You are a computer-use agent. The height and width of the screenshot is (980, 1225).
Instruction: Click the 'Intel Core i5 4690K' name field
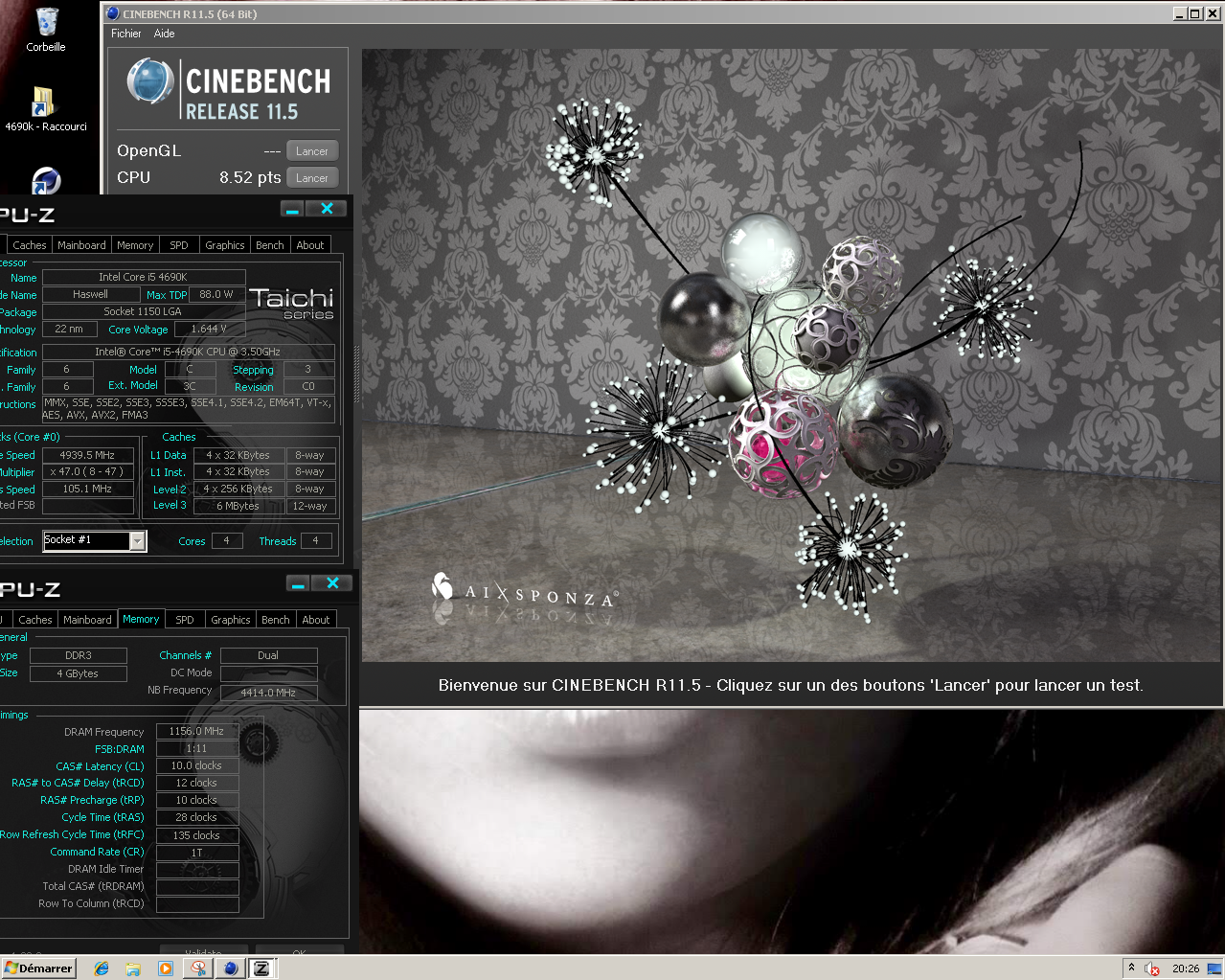[x=144, y=277]
